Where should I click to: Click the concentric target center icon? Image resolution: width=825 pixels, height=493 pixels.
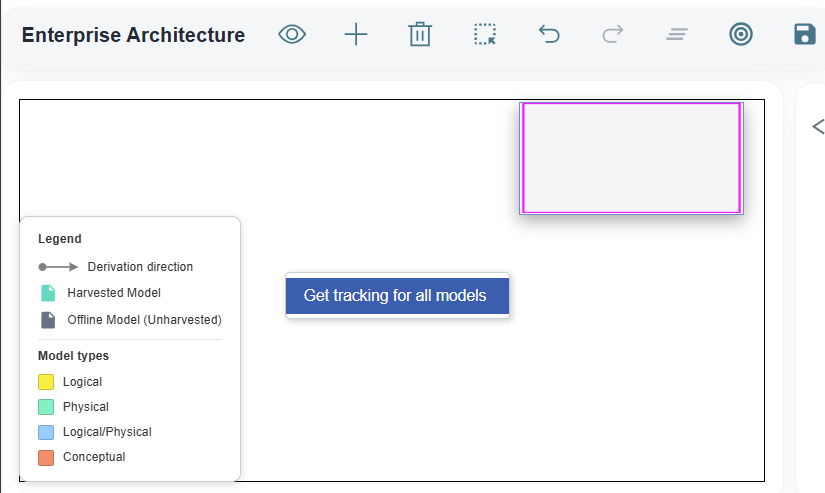(x=741, y=35)
